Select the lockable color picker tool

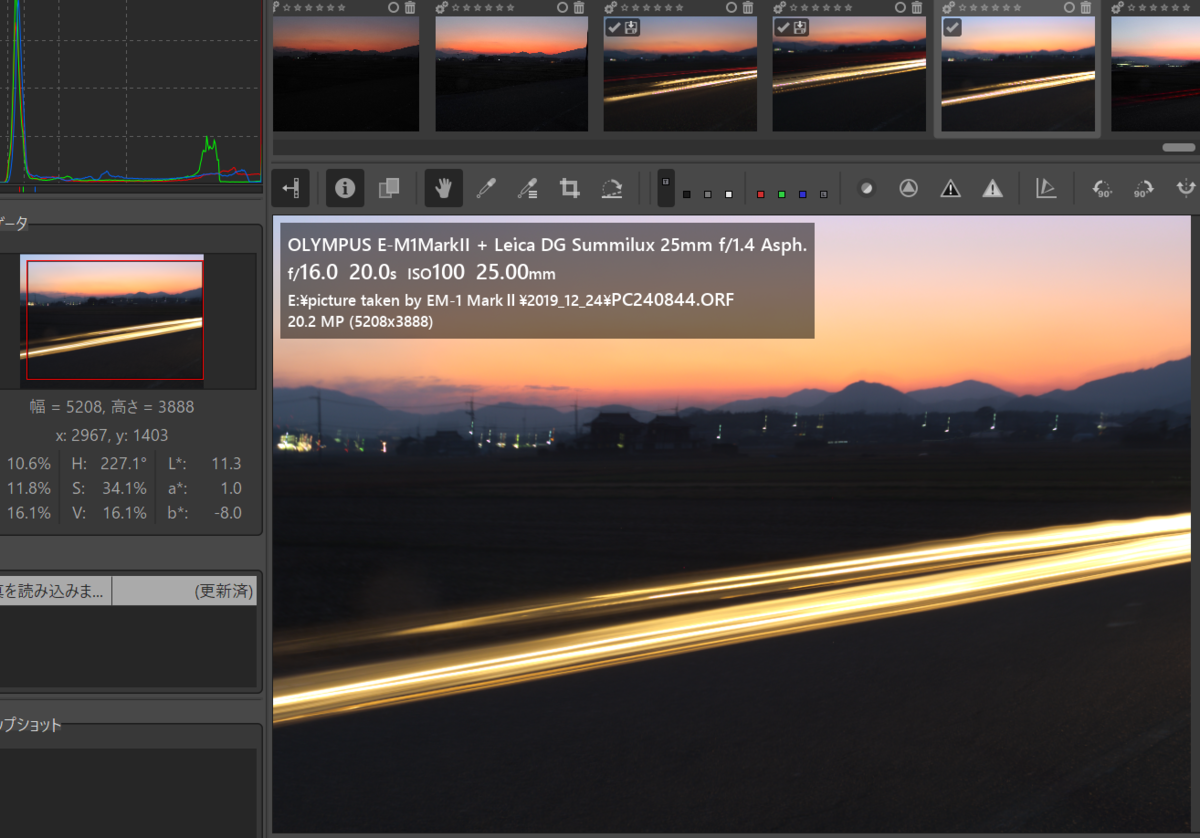528,188
